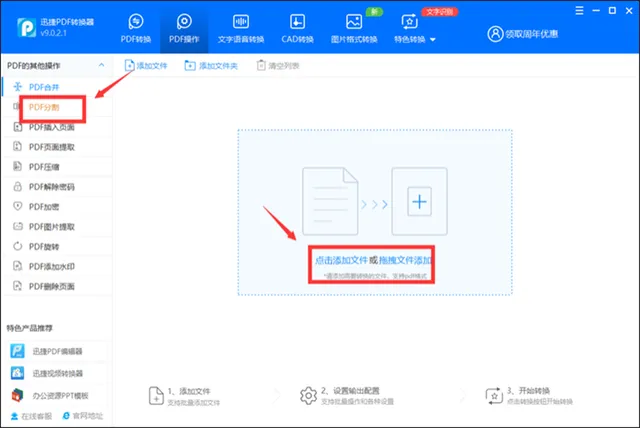Click the PDF合并 merge icon
Image resolution: width=640 pixels, height=428 pixels.
(18, 86)
